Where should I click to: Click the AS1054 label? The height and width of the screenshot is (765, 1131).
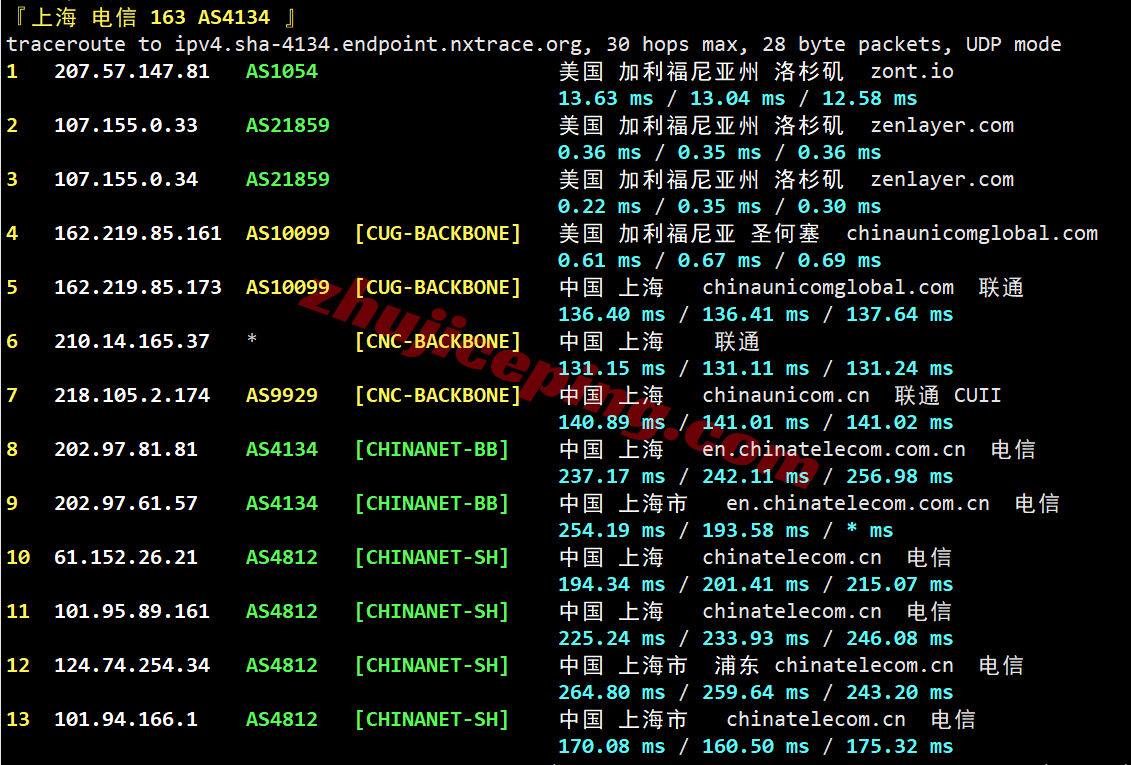tap(282, 71)
